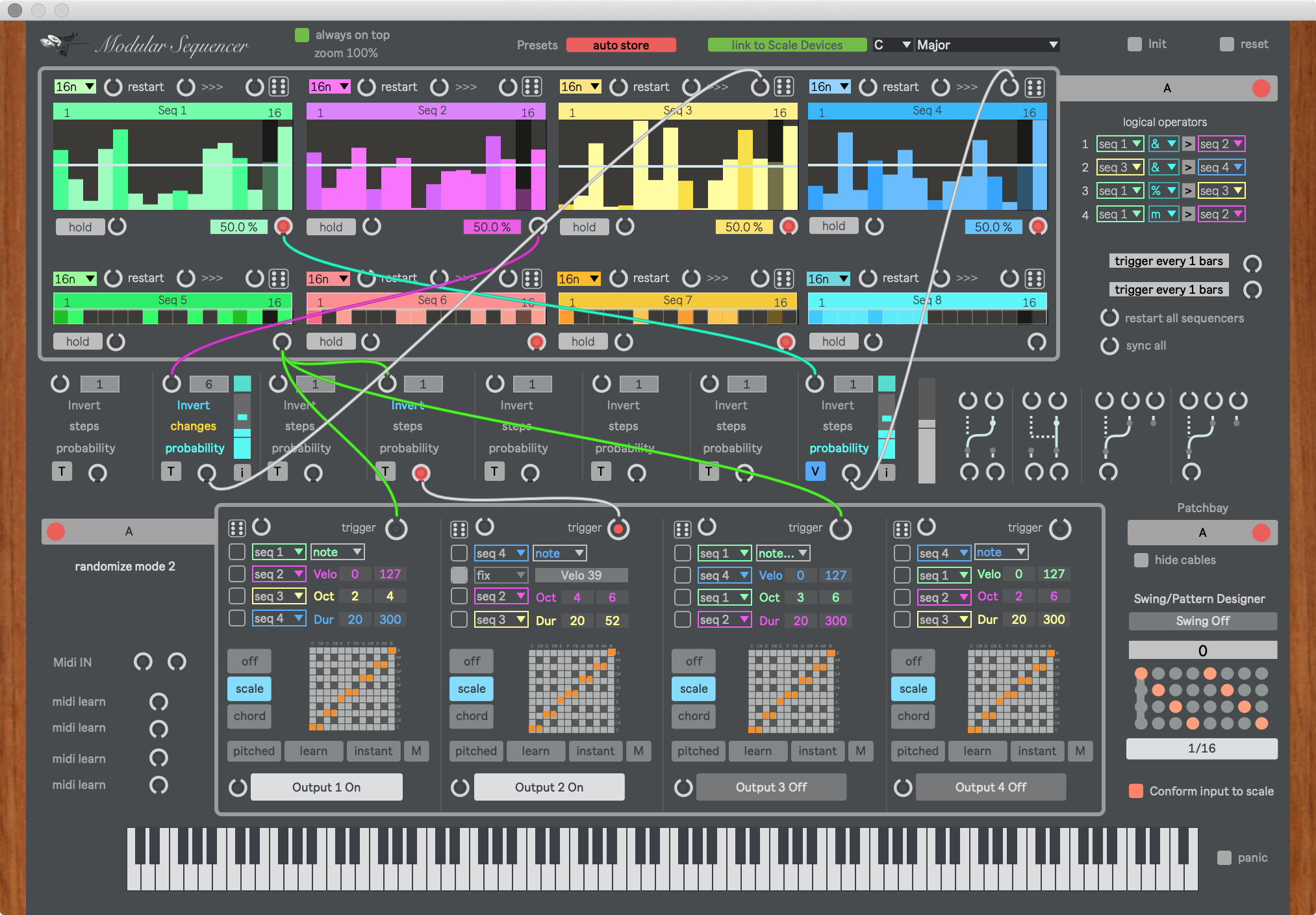Toggle the always on top checkbox
The width and height of the screenshot is (1316, 915).
pyautogui.click(x=302, y=35)
